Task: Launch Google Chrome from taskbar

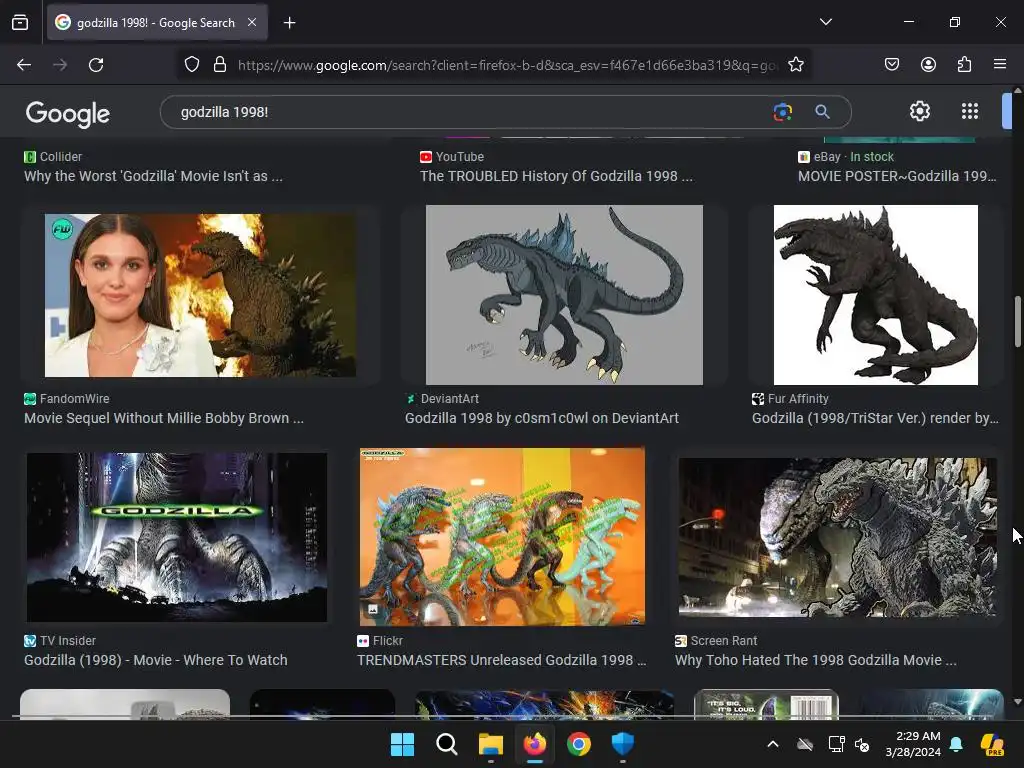Action: pos(579,744)
